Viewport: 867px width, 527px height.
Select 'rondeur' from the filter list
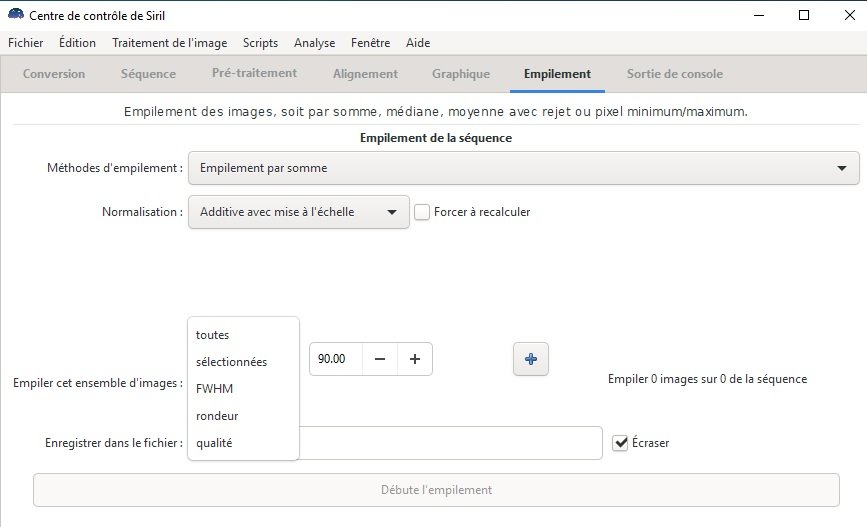tap(217, 415)
